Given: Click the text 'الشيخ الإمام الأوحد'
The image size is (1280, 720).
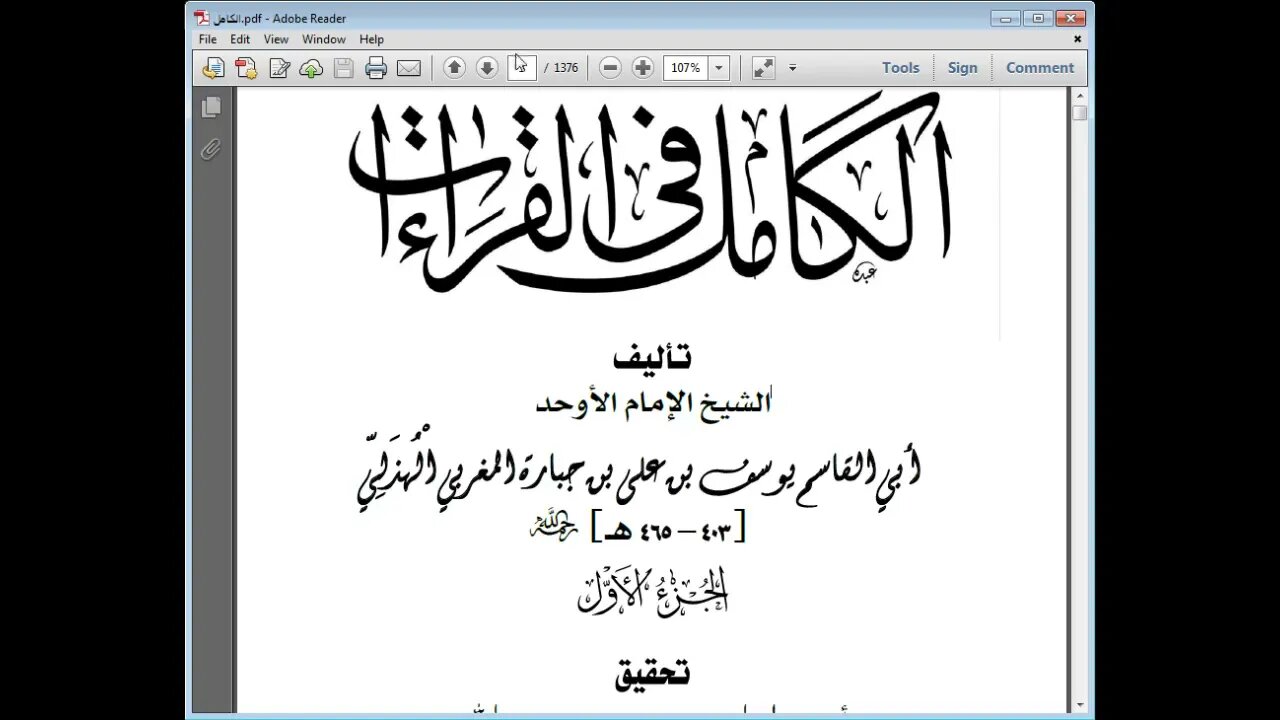Looking at the screenshot, I should [654, 402].
